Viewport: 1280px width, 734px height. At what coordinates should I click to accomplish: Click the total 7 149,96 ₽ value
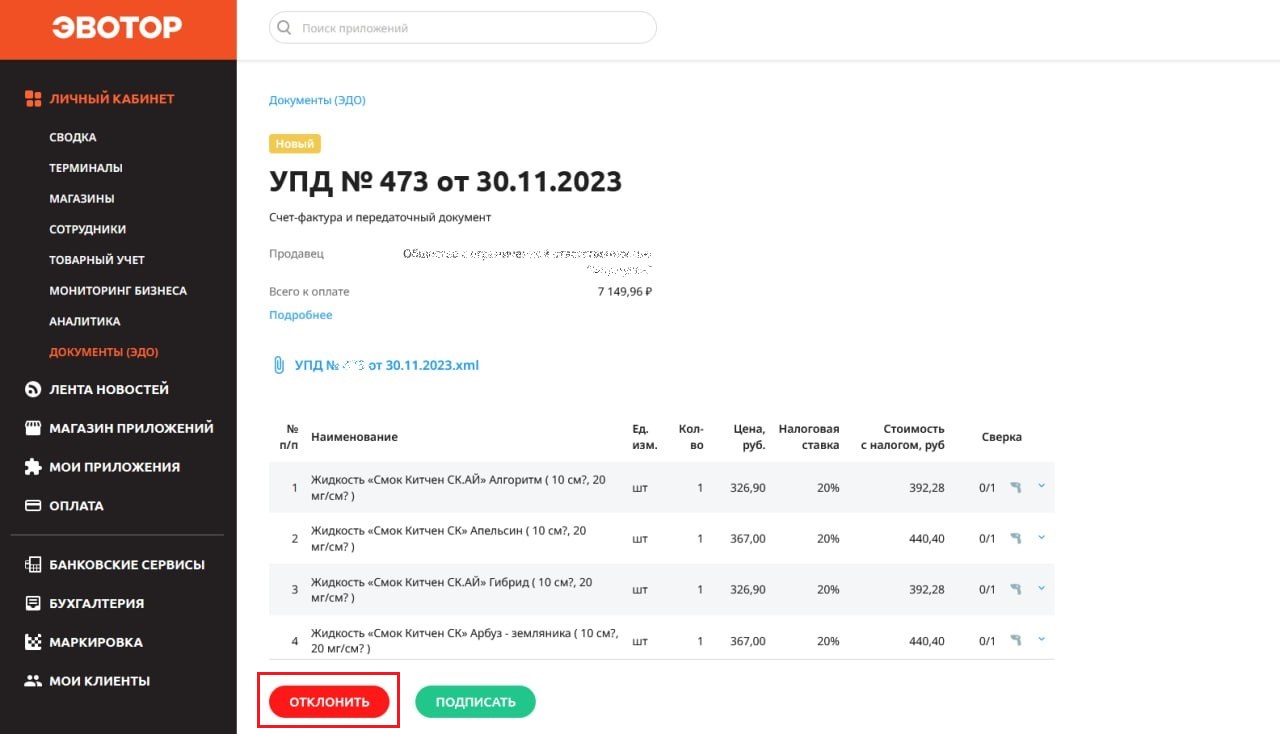click(625, 292)
